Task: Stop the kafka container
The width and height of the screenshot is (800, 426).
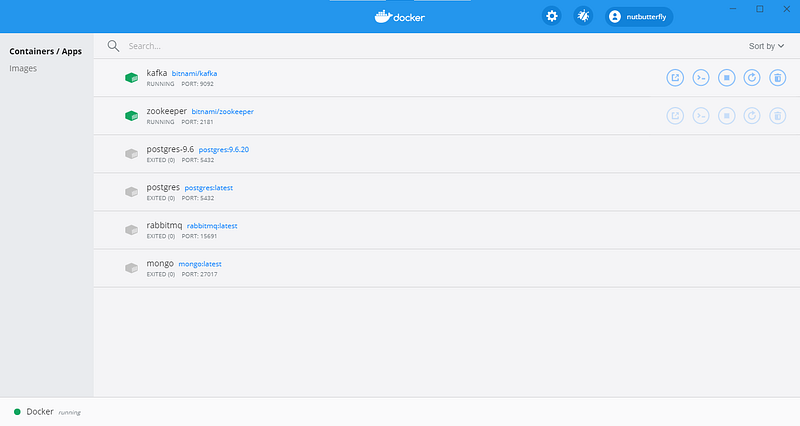Action: [727, 78]
